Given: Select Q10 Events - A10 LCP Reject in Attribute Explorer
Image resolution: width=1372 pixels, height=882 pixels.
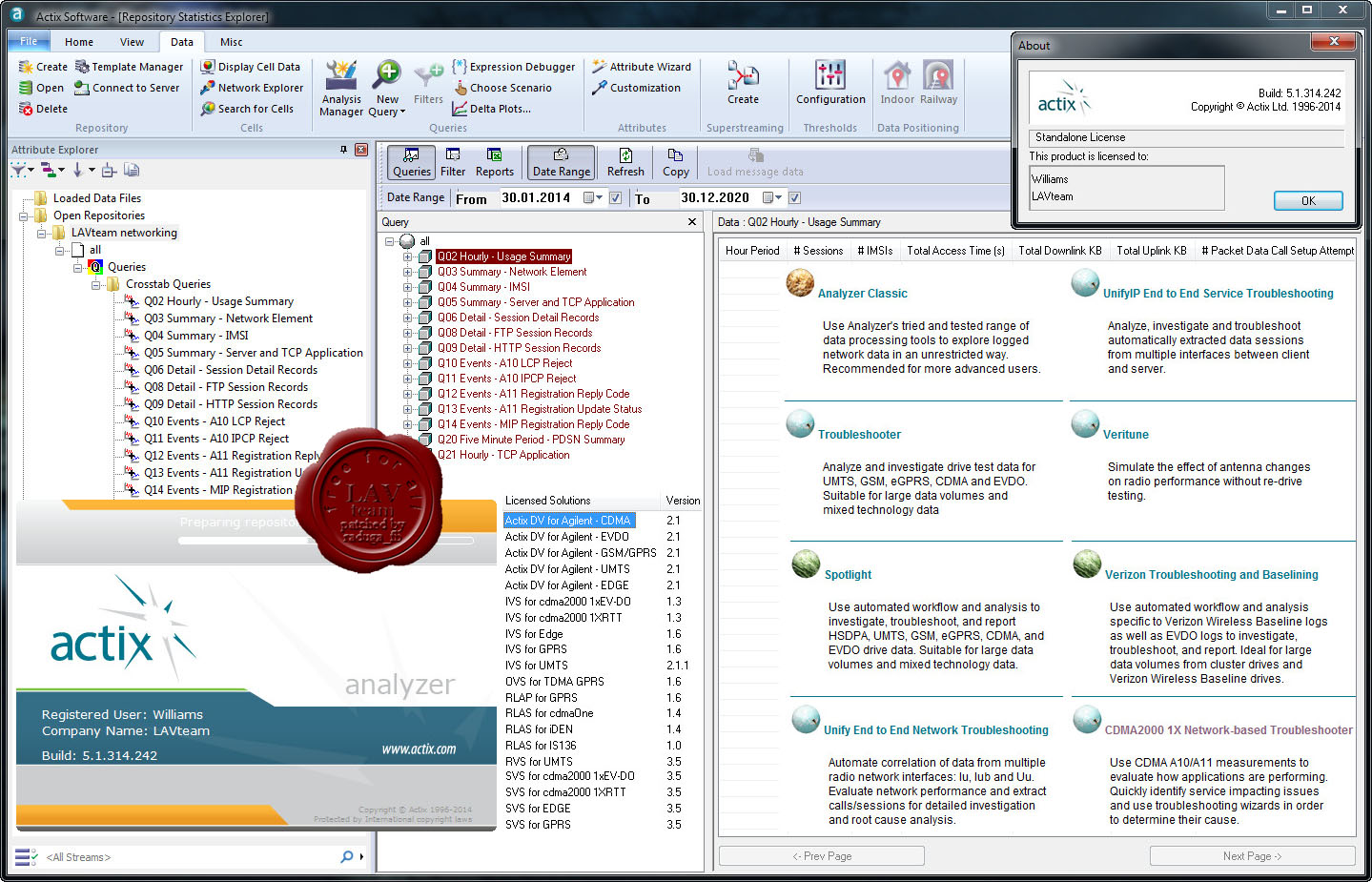Looking at the screenshot, I should pos(215,421).
